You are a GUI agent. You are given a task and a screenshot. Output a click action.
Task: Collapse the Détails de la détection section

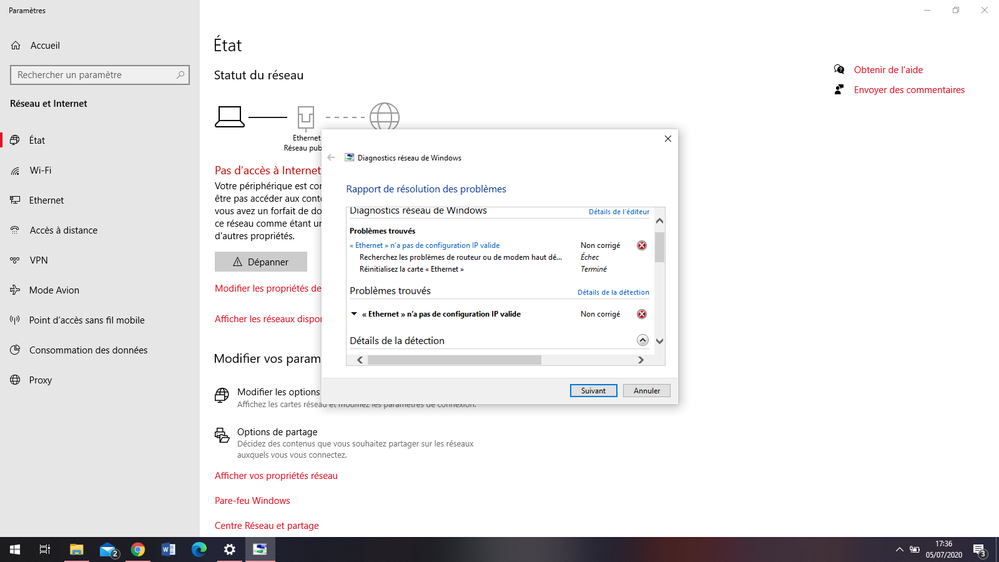tap(642, 341)
